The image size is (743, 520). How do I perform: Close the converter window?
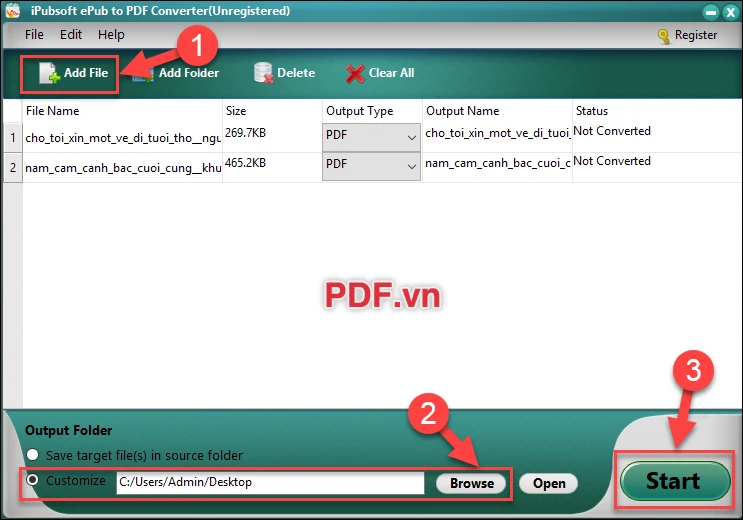point(731,12)
